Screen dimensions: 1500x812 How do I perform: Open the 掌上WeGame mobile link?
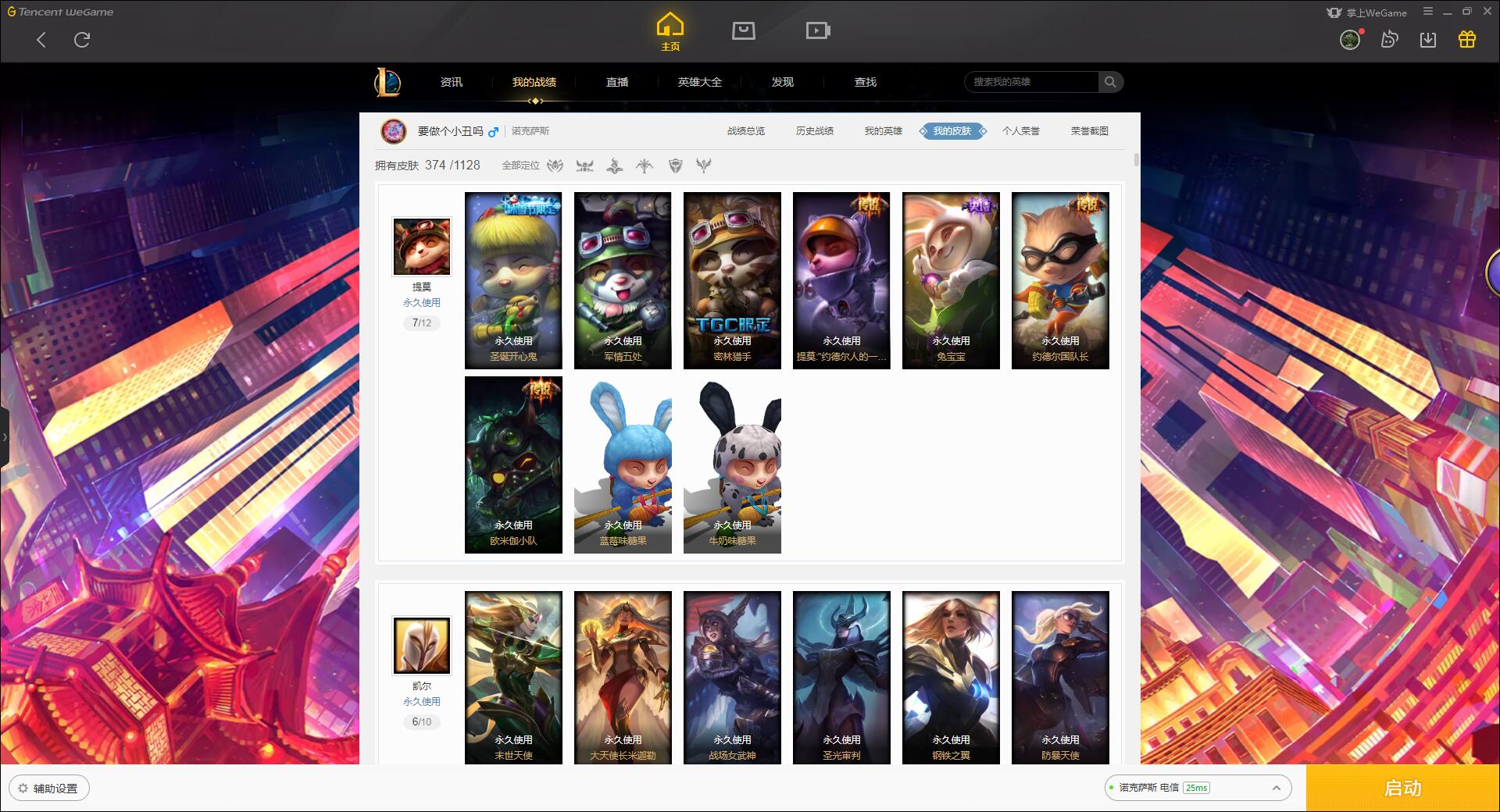point(1367,12)
